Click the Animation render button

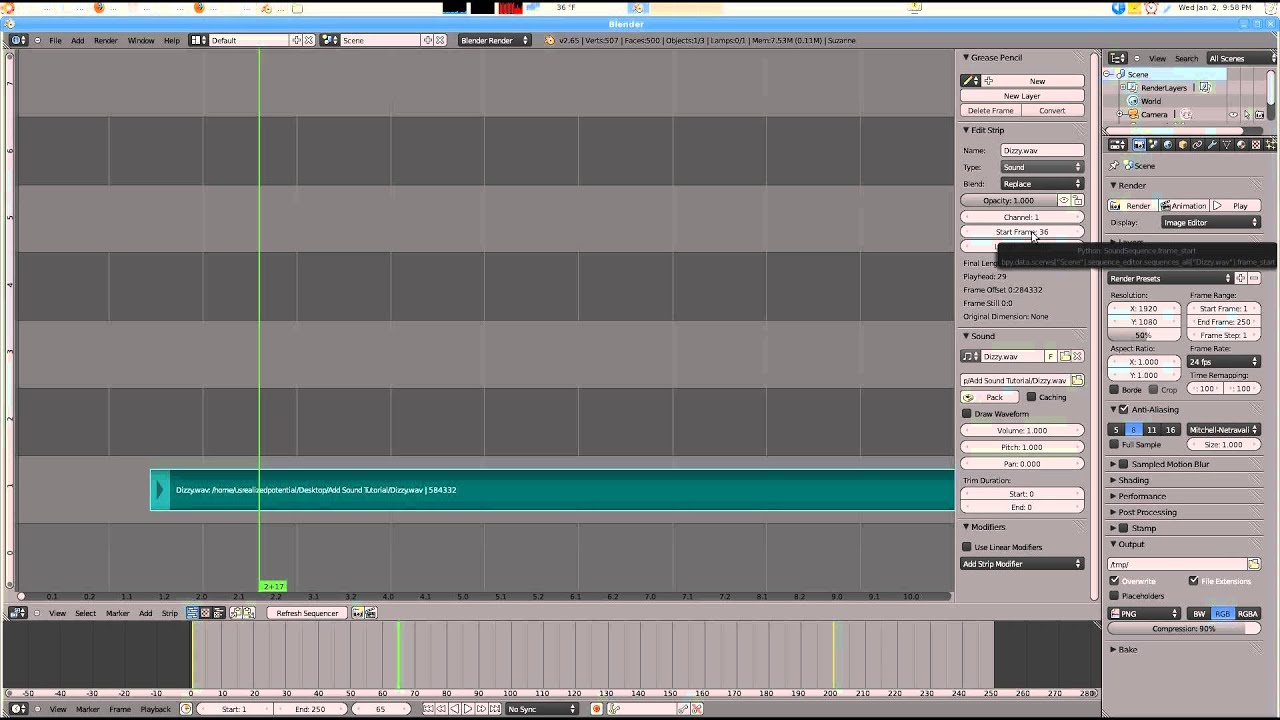(1184, 206)
